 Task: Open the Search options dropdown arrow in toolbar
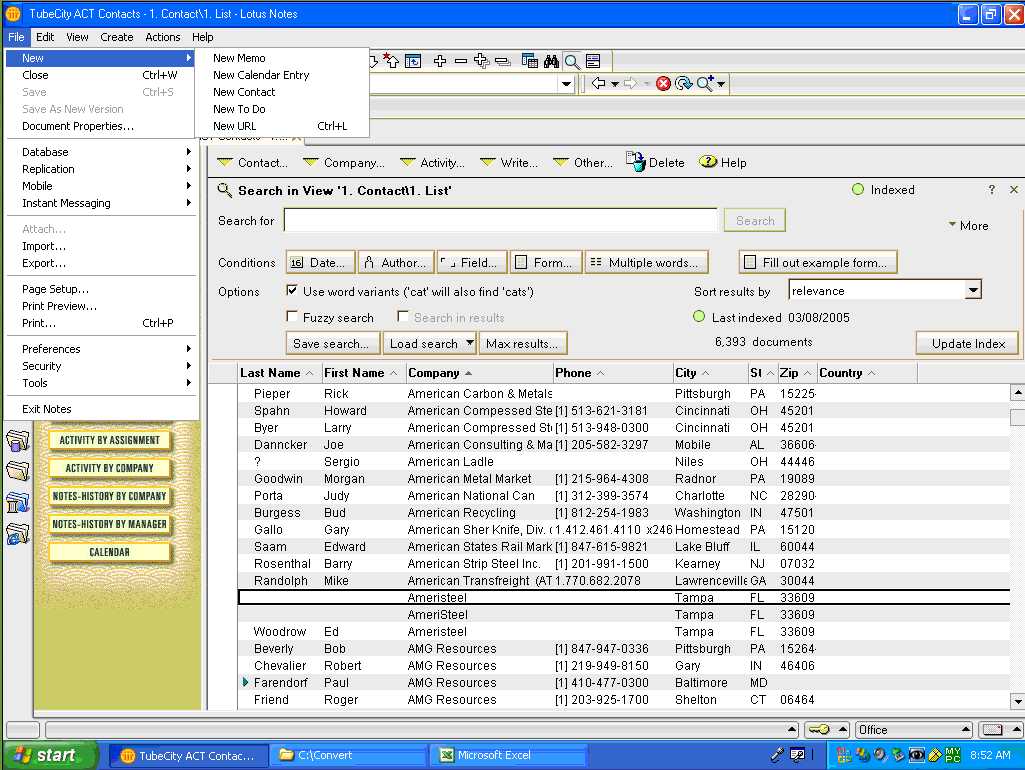[x=721, y=84]
